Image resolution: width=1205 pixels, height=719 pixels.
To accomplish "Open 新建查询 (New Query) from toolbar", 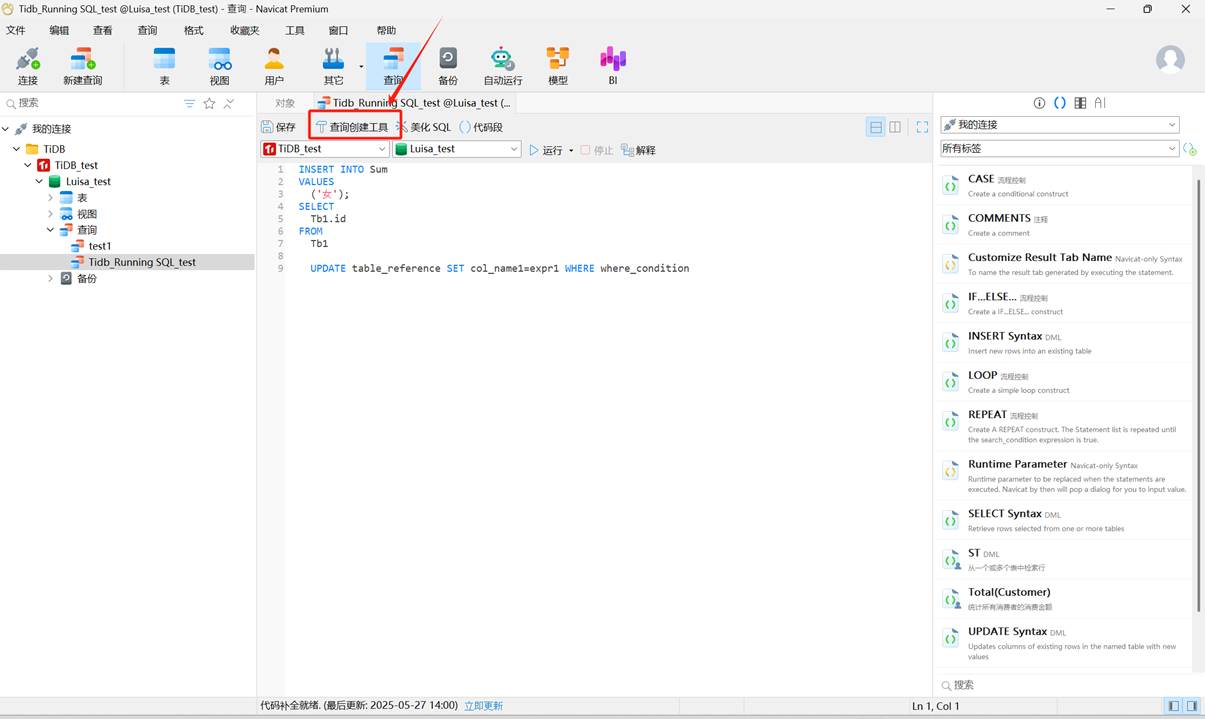I will [82, 66].
